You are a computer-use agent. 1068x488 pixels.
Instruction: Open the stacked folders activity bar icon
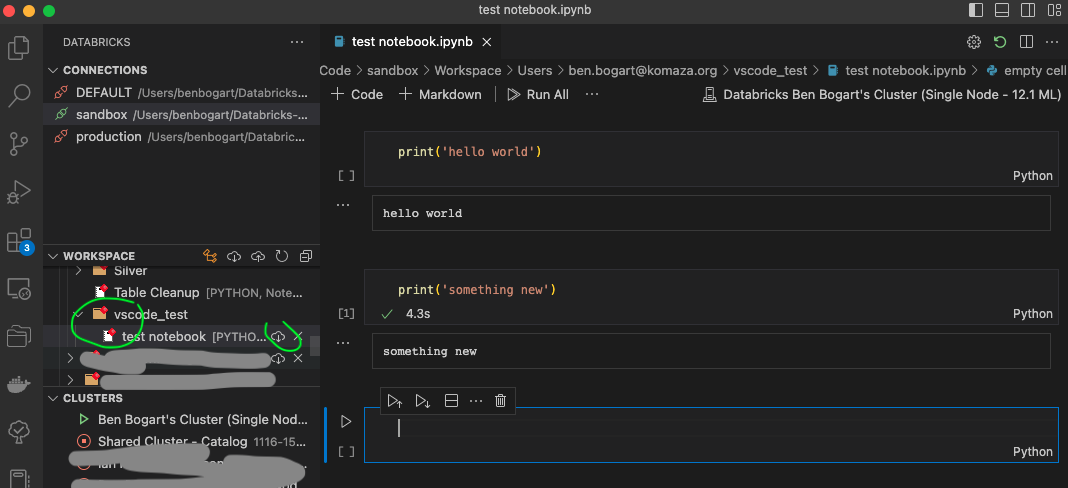pyautogui.click(x=18, y=337)
